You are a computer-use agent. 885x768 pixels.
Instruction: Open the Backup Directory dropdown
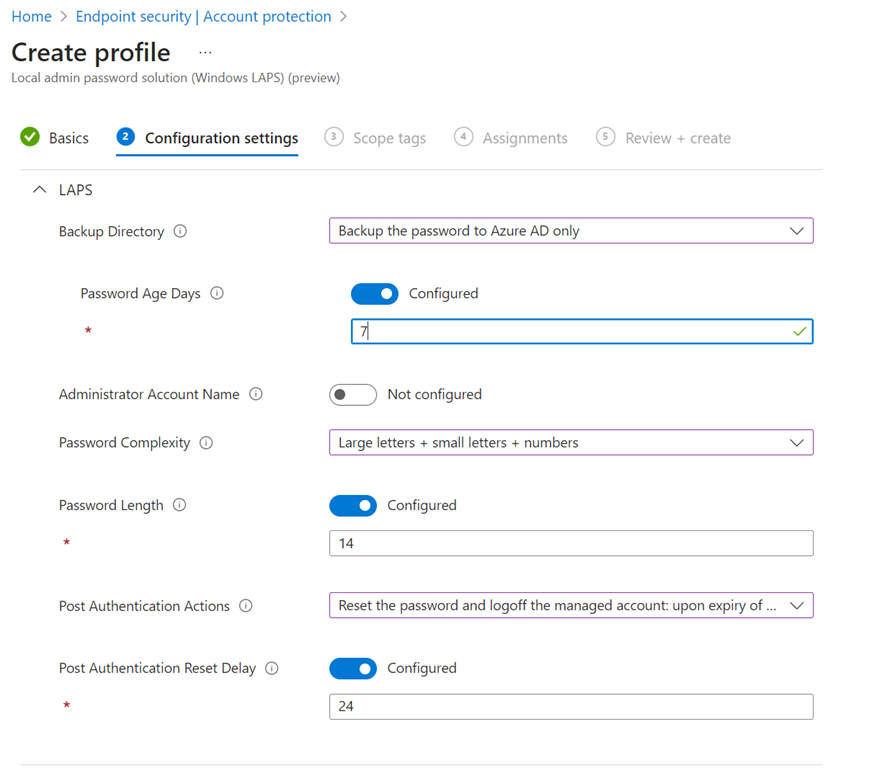(570, 231)
